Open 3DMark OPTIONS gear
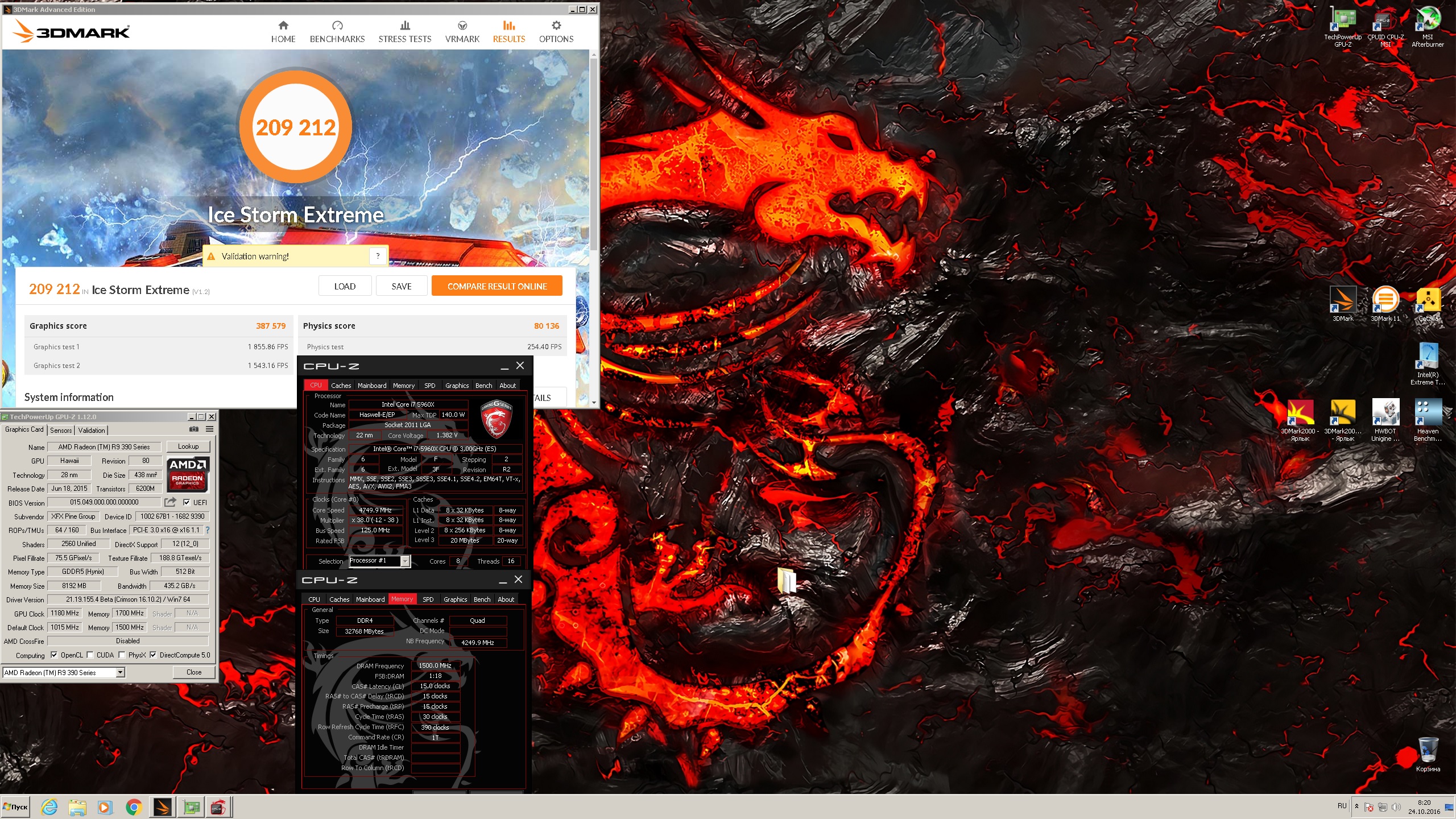This screenshot has width=1456, height=819. pos(556,32)
